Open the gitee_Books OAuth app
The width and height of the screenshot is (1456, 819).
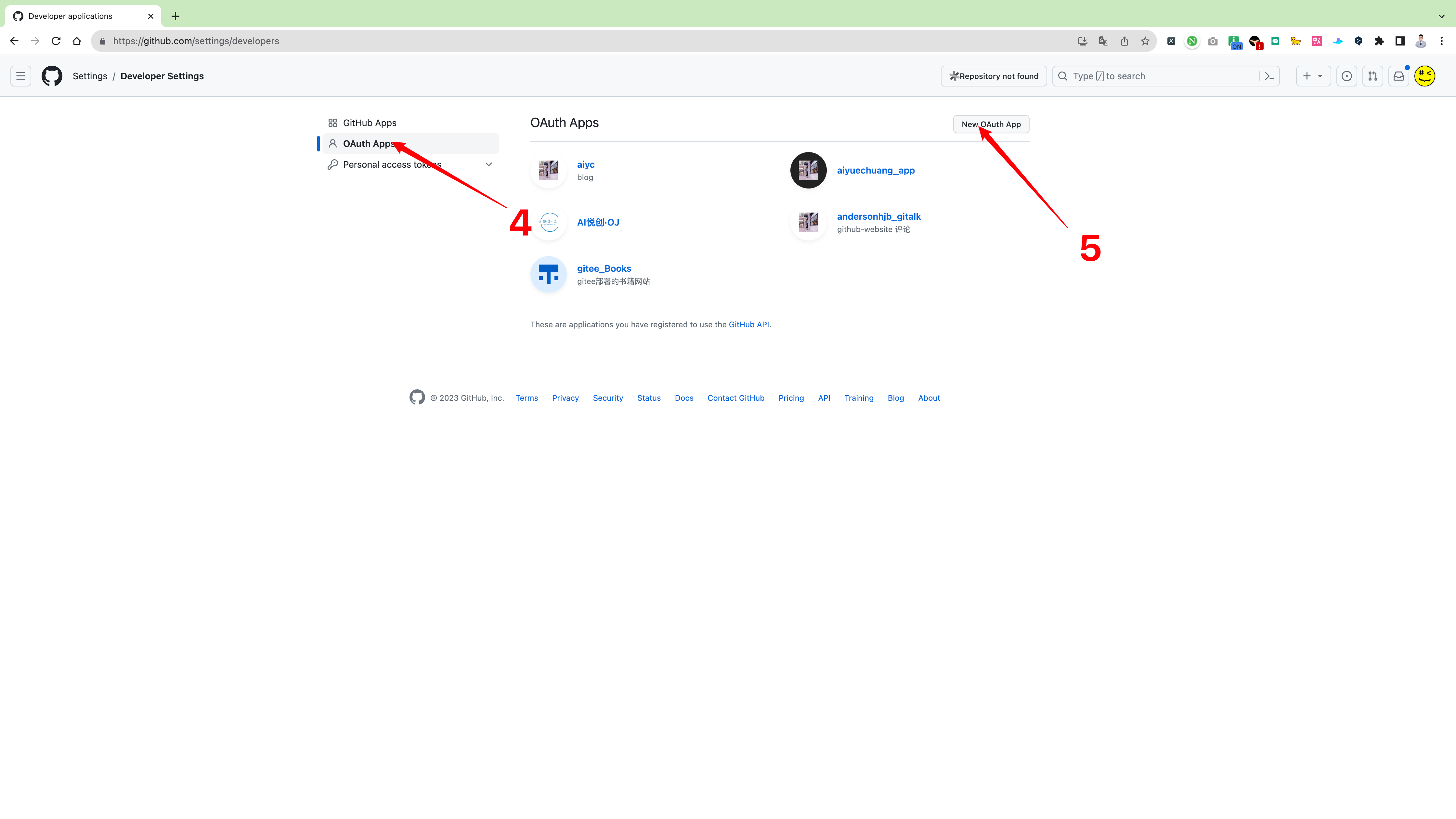pos(604,268)
